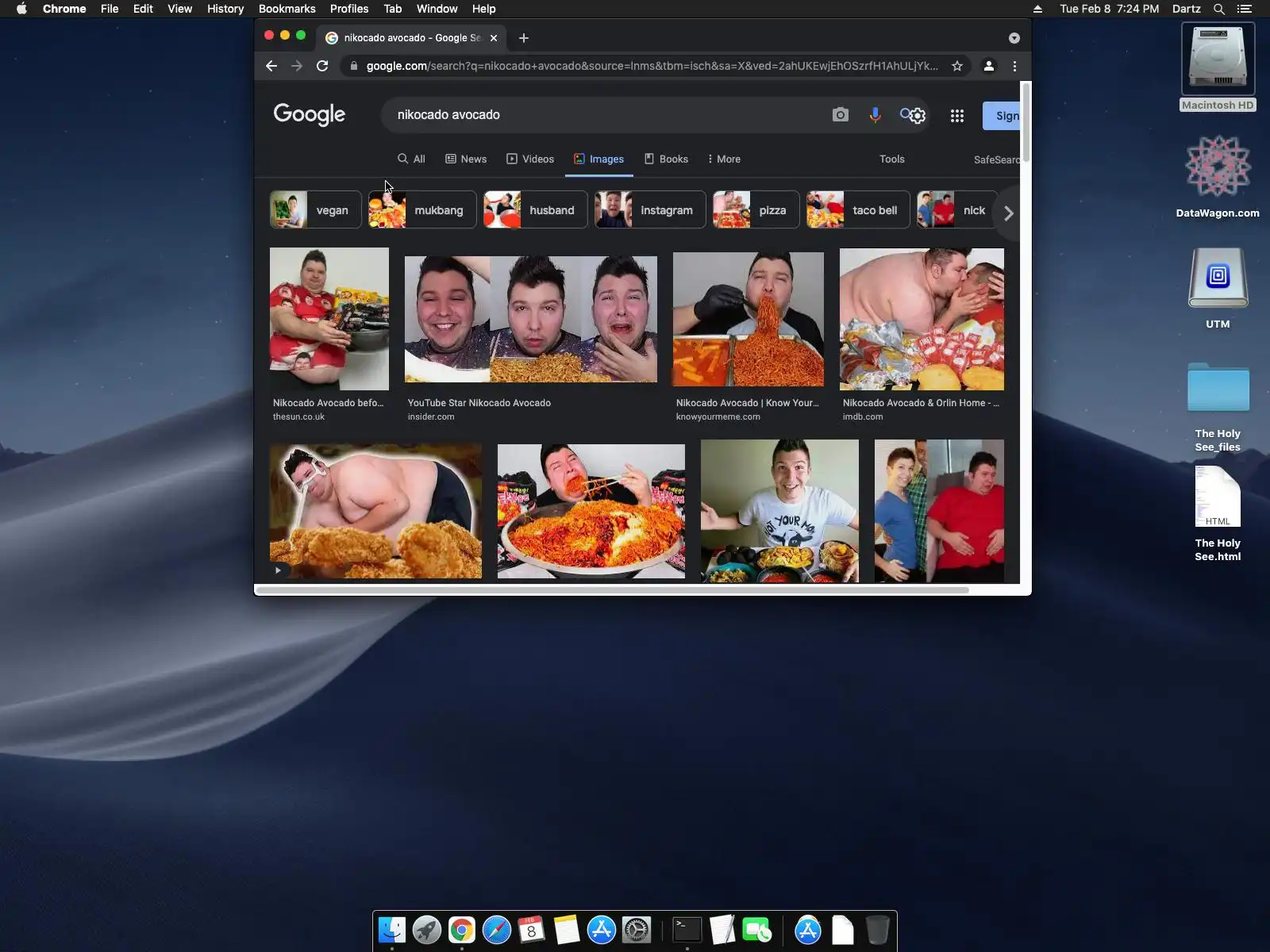Open the Apple menu

coord(21,9)
